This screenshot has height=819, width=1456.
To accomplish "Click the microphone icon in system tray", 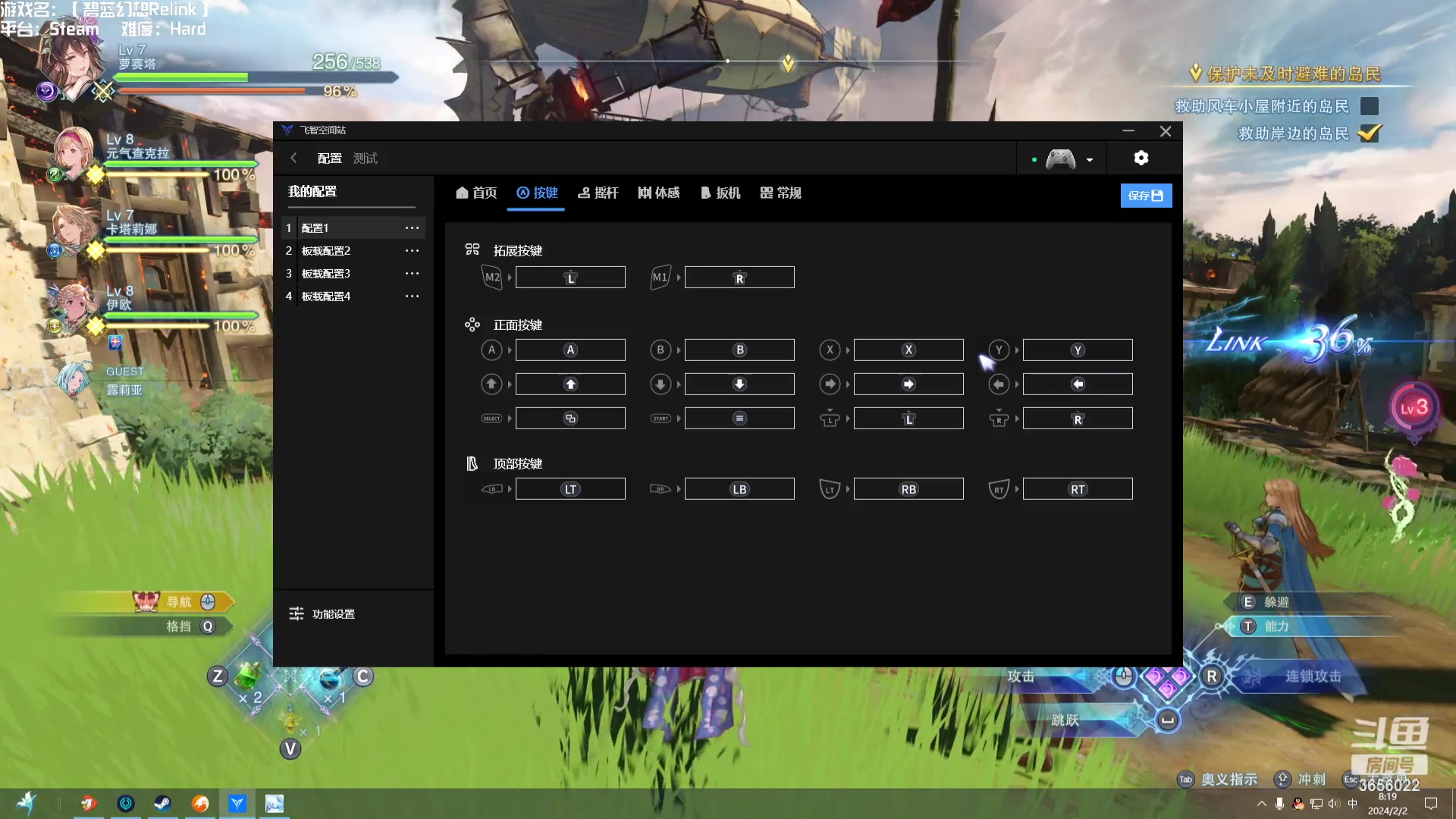I will coord(1279,804).
